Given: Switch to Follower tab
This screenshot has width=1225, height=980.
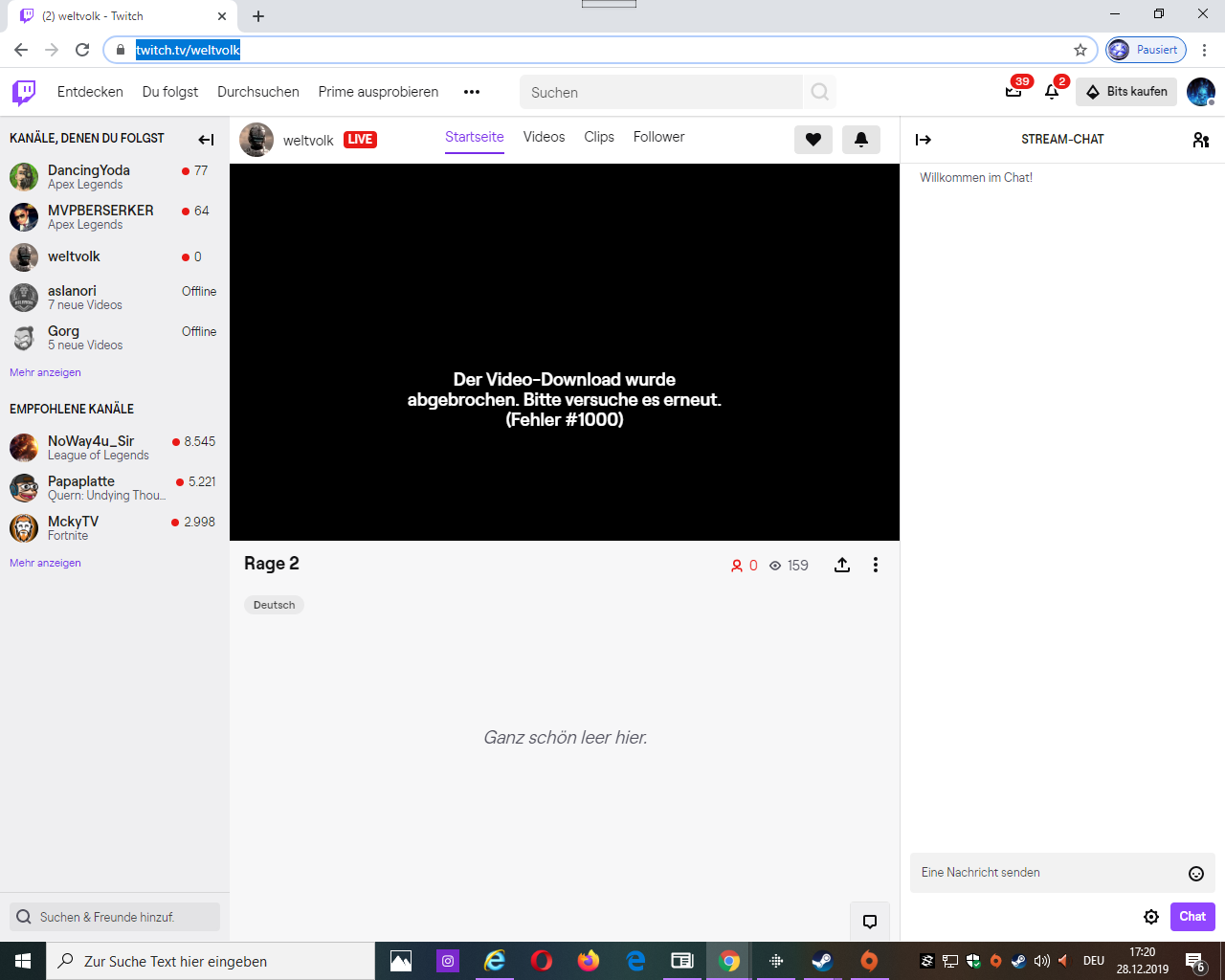Looking at the screenshot, I should point(658,137).
